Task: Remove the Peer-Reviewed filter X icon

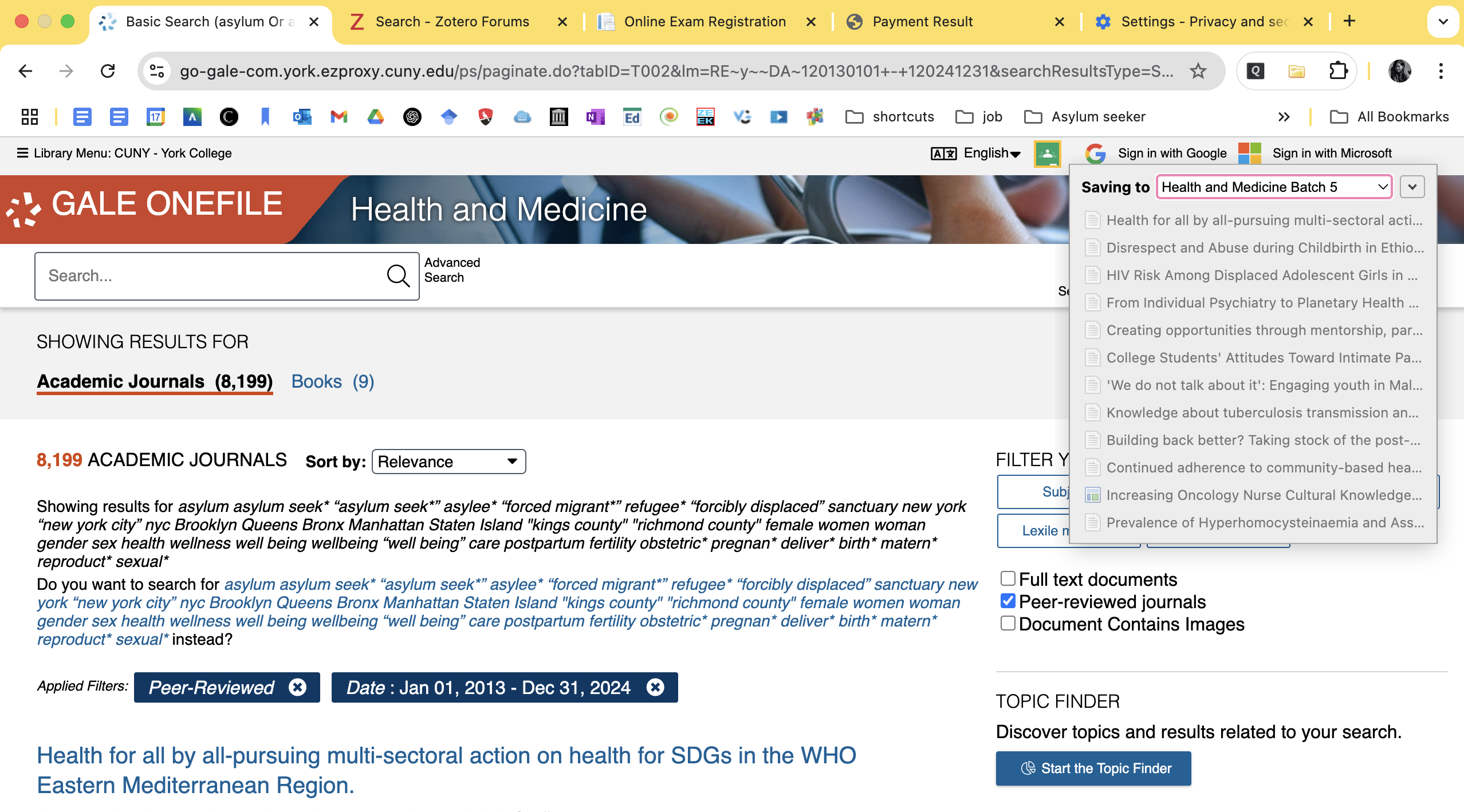Action: pyautogui.click(x=298, y=687)
